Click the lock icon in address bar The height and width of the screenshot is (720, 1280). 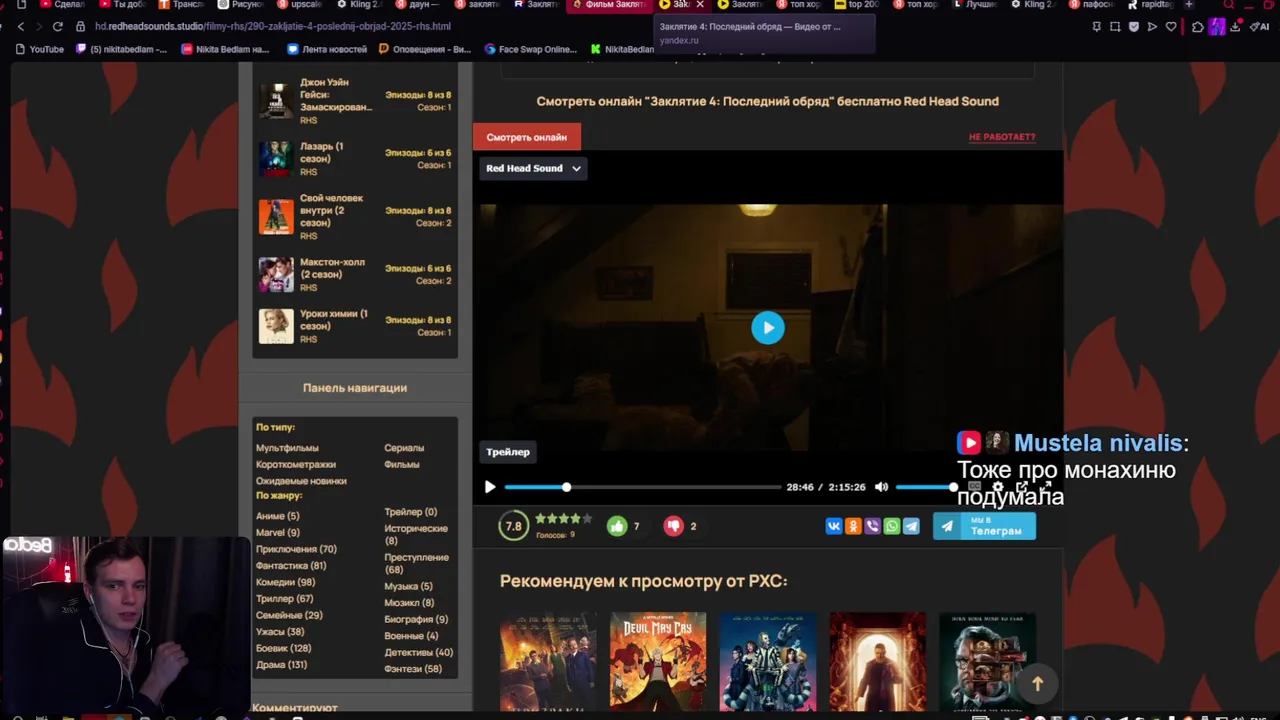82,27
